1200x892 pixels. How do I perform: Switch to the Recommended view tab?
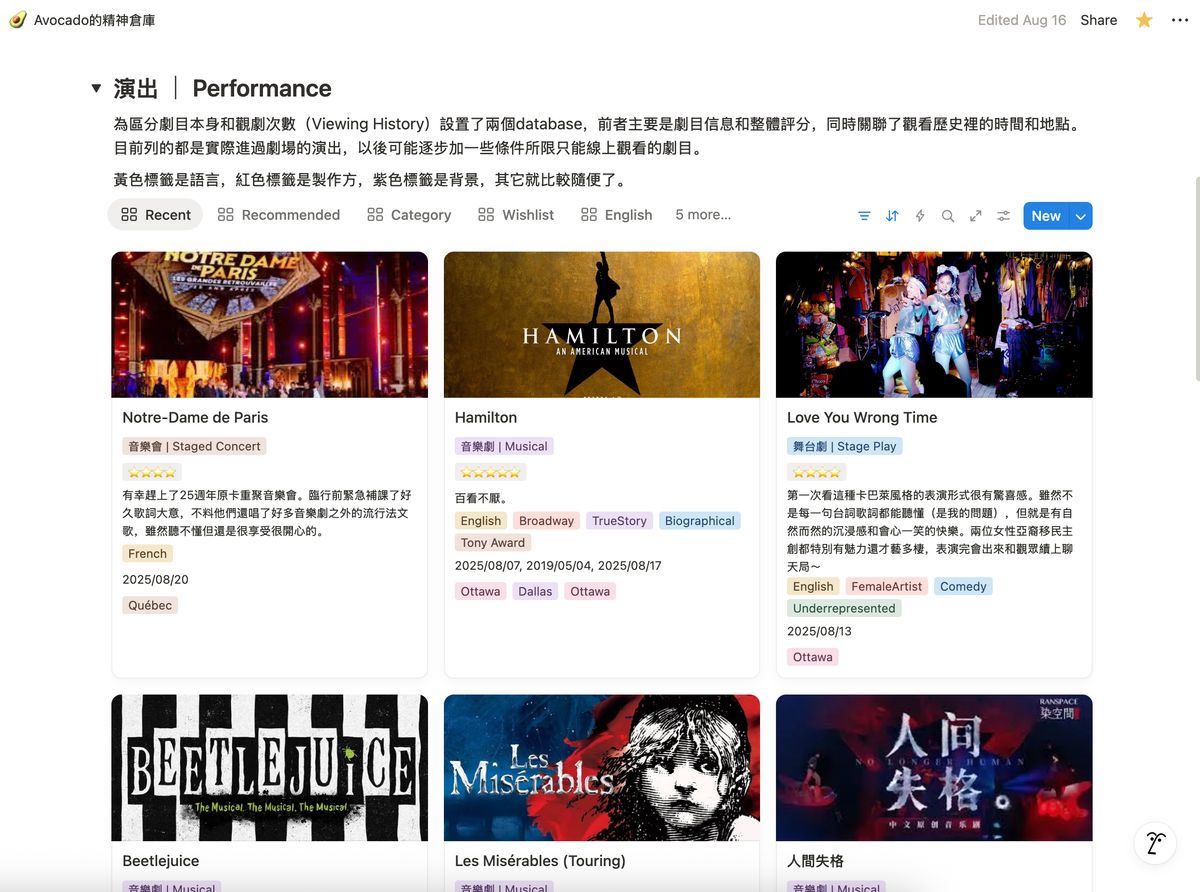(279, 215)
